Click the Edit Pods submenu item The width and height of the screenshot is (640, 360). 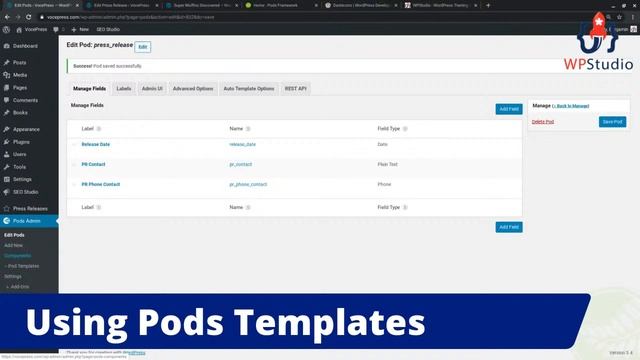coord(14,235)
